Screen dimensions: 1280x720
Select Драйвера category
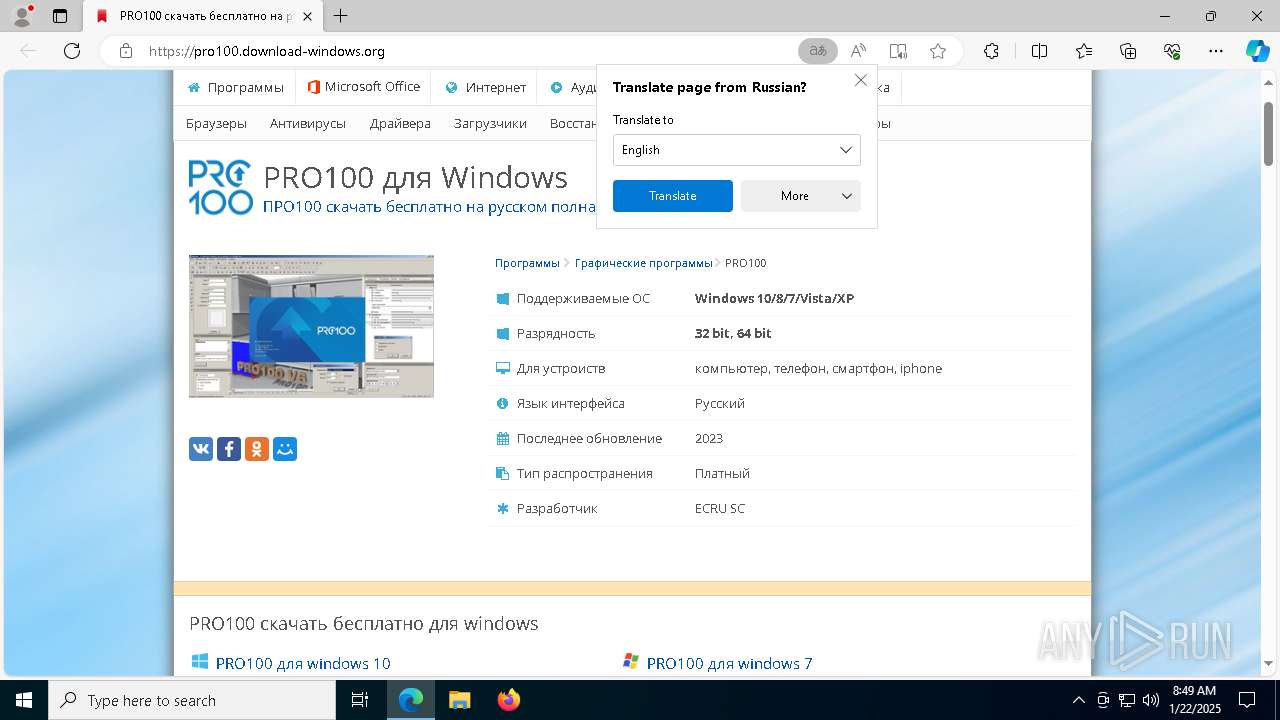[400, 123]
